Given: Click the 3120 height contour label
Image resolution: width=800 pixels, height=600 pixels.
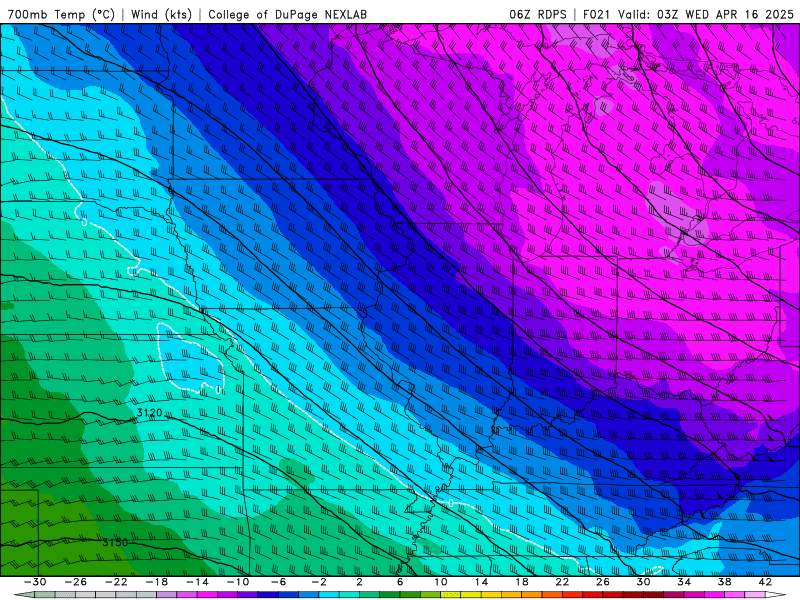Looking at the screenshot, I should pos(149,412).
